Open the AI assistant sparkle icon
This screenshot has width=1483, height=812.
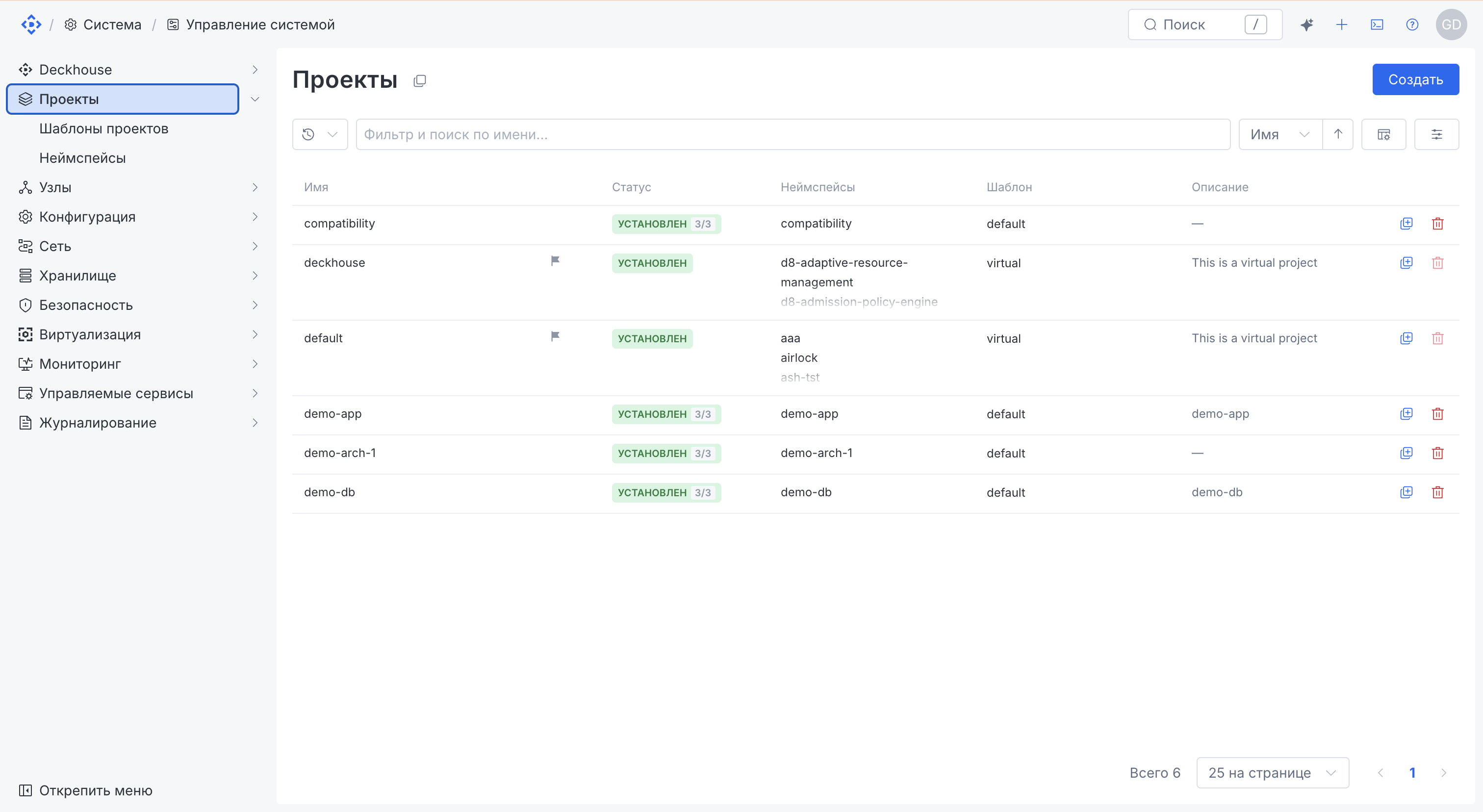click(1306, 25)
